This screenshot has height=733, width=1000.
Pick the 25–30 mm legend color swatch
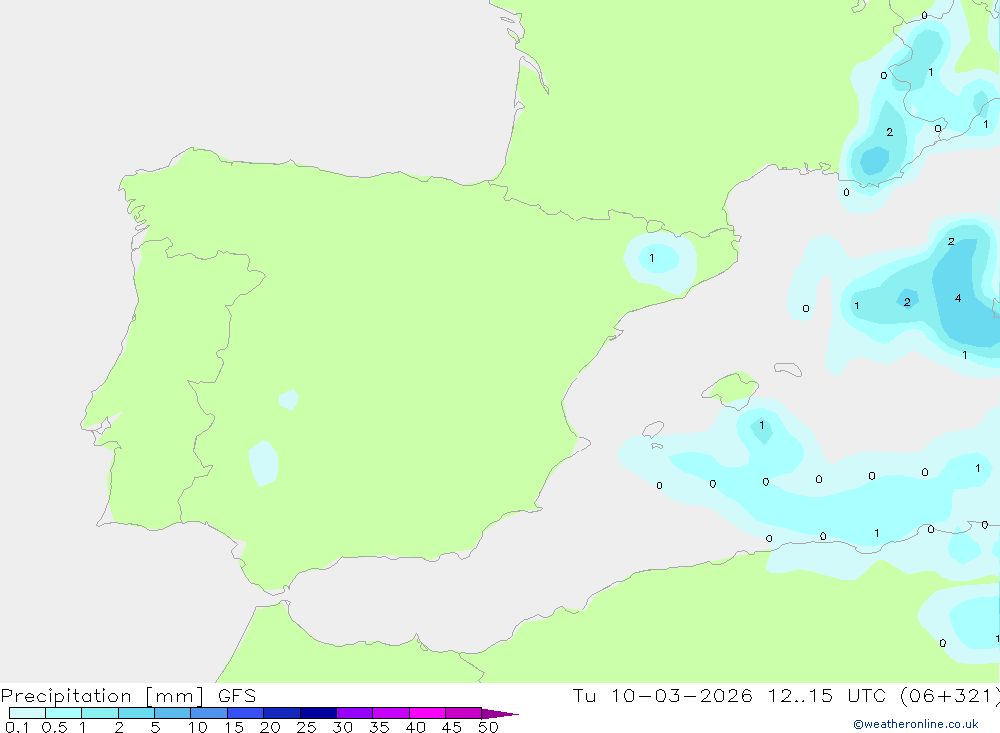318,713
